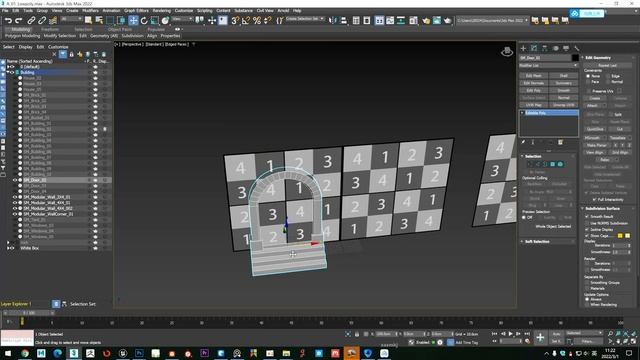Click Pin Stack icon below modifier stack
This screenshot has width=640, height=360.
(x=523, y=142)
